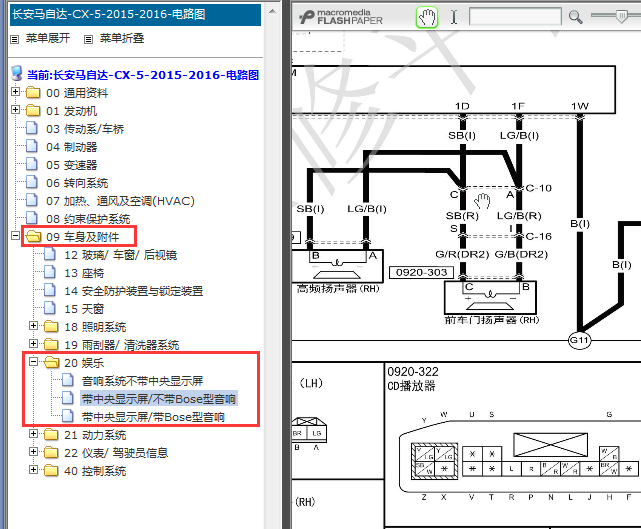
Task: Click the 07 加热通风及空调 page icon
Action: click(x=32, y=200)
